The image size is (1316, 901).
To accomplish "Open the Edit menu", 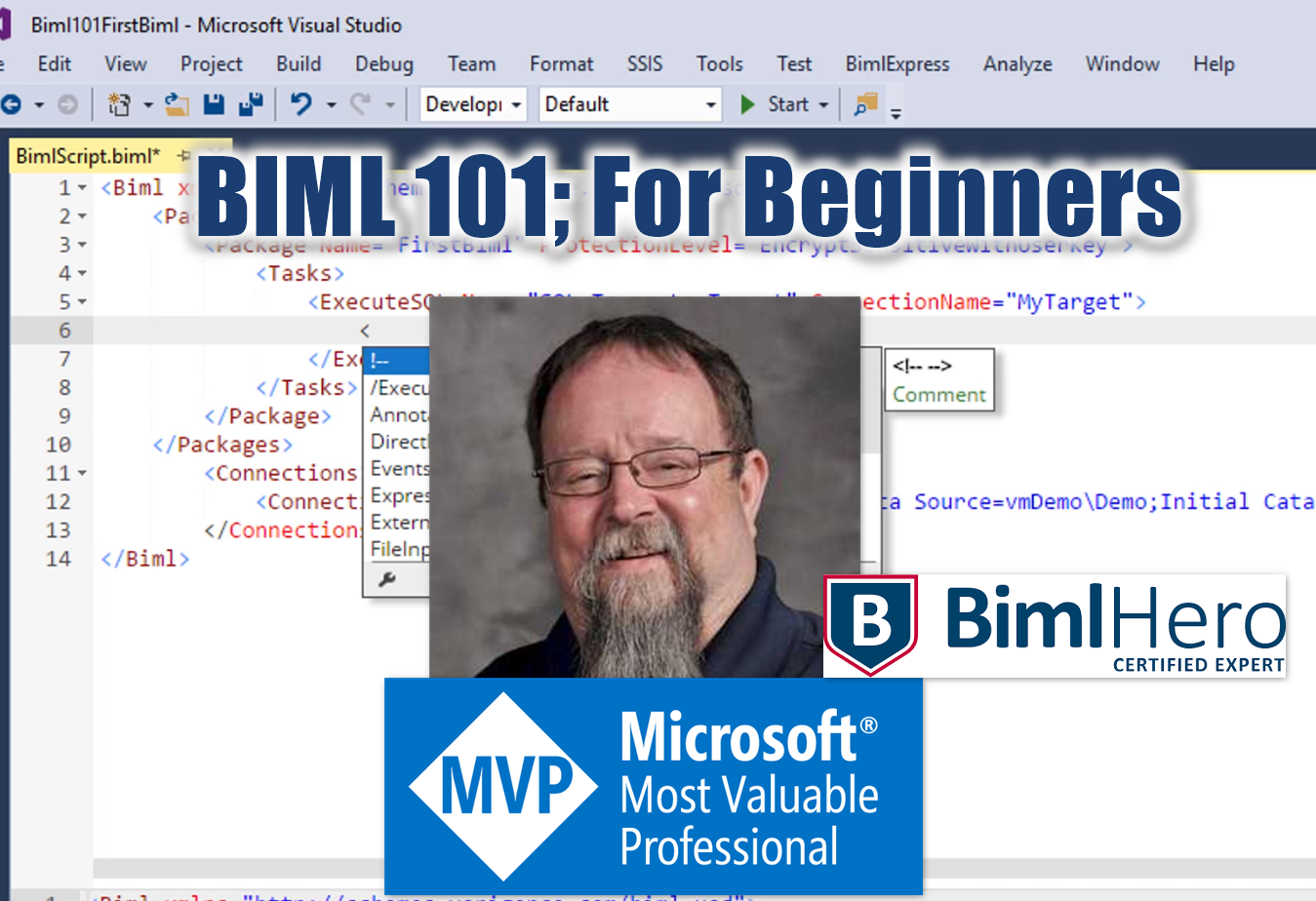I will click(55, 64).
